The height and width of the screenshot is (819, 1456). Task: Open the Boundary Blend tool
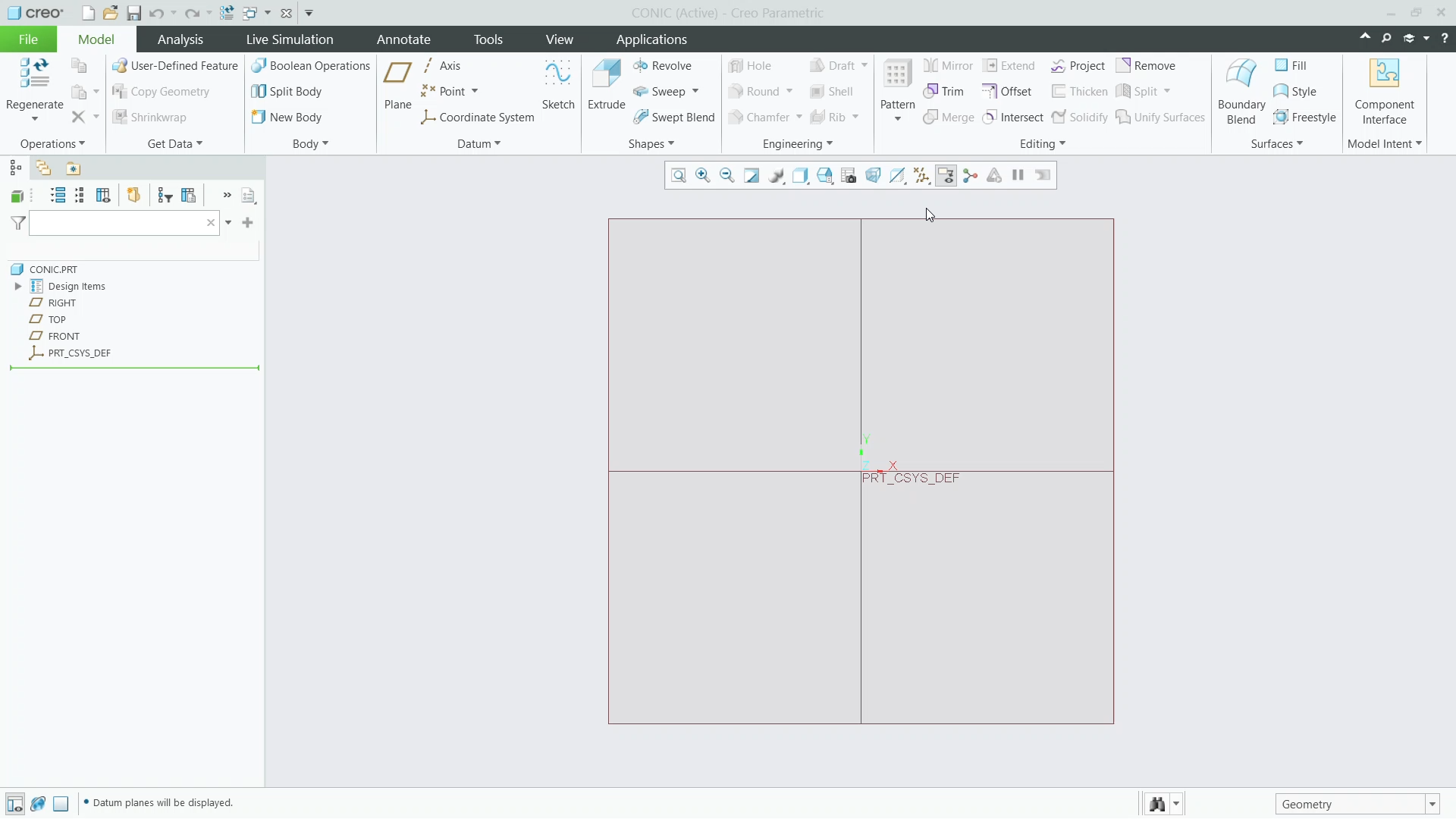(x=1241, y=91)
